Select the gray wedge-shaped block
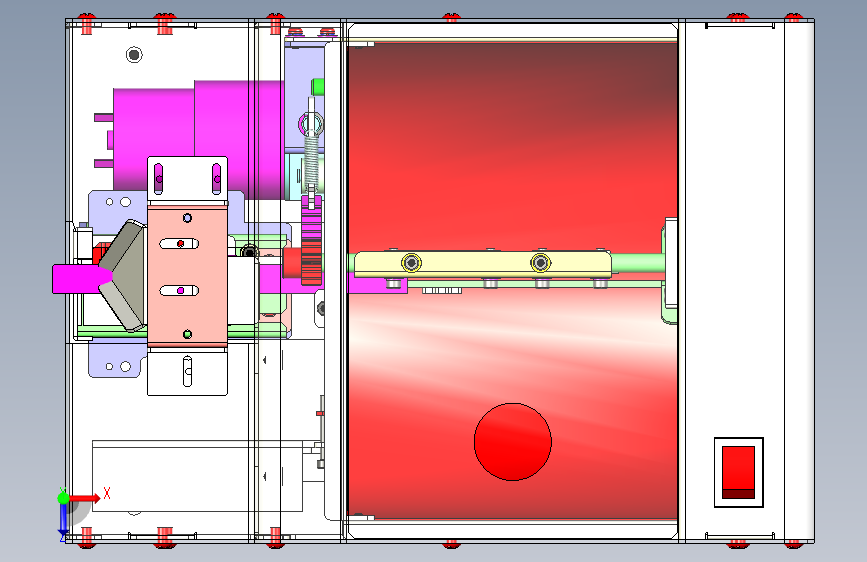Image resolution: width=867 pixels, height=562 pixels. pos(123,275)
